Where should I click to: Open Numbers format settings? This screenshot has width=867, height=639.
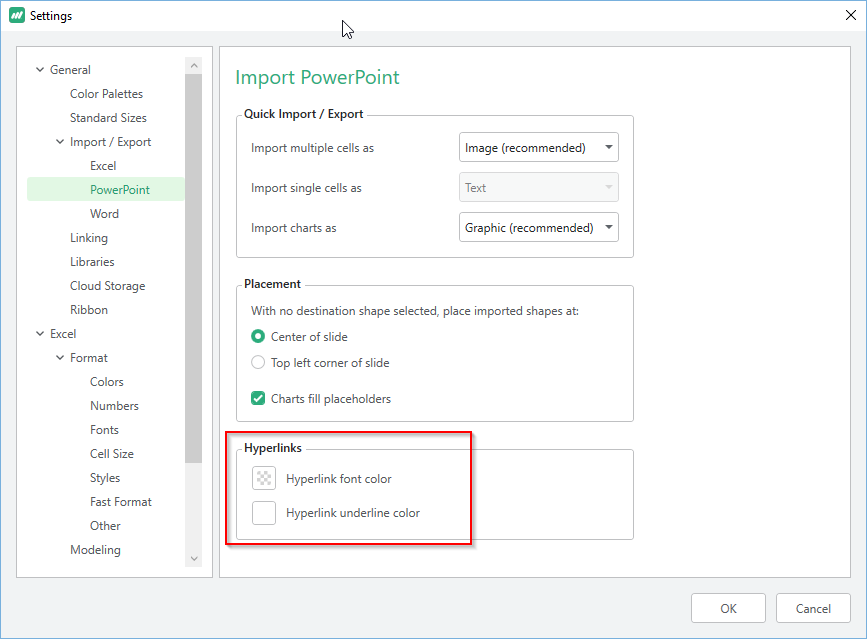[x=114, y=406]
